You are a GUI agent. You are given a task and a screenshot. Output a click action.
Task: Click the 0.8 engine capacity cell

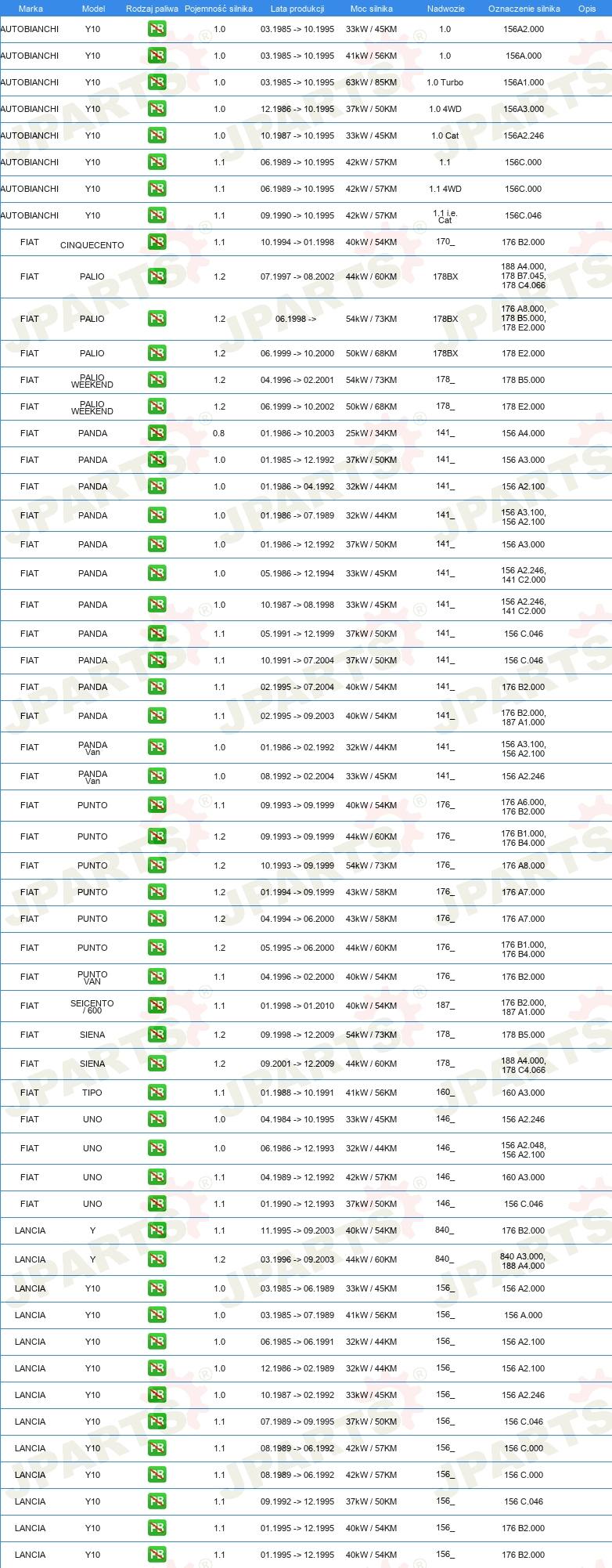tap(219, 433)
